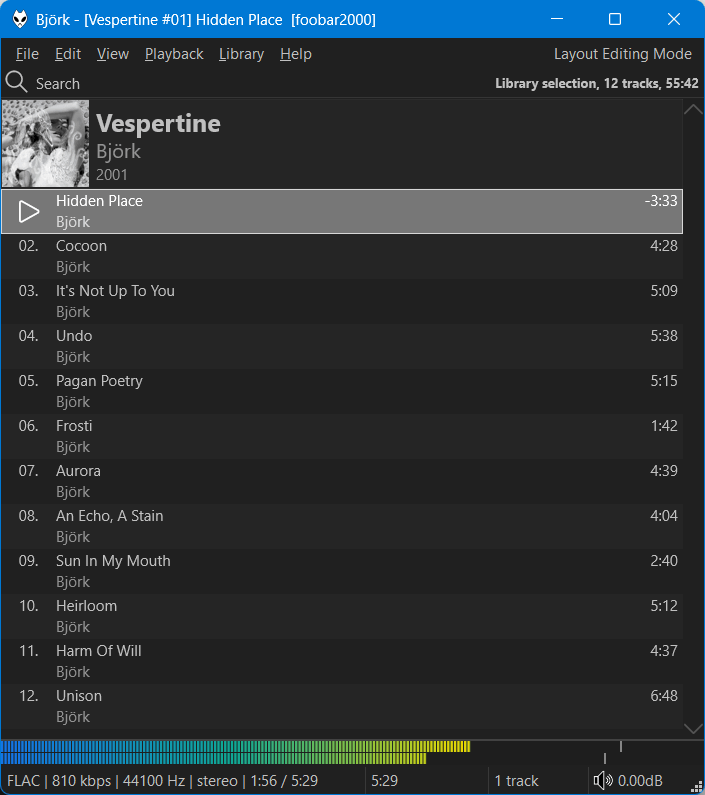
Task: Click the 1:42 duration of Frosti
Action: 664,425
